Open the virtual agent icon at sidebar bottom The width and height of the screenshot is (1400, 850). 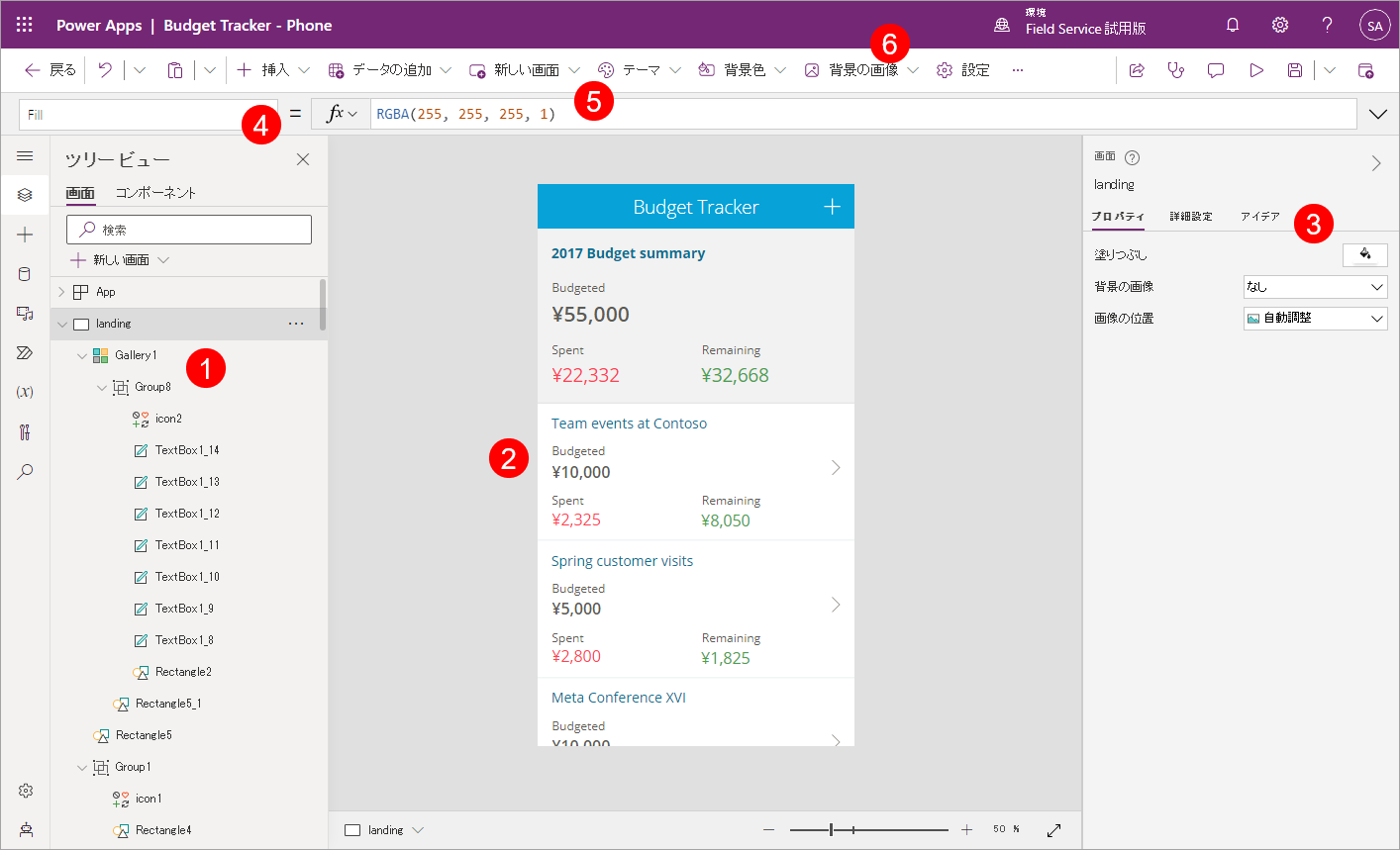pos(26,829)
